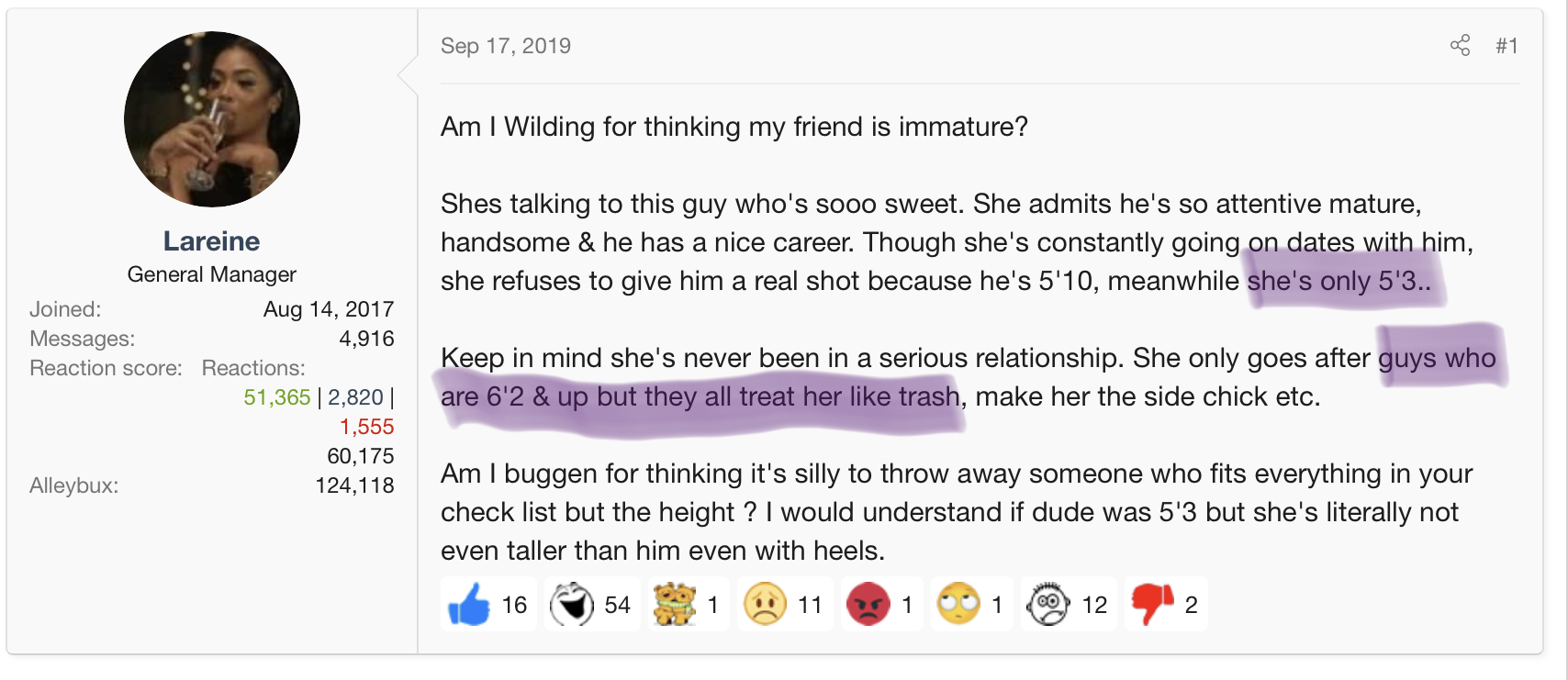This screenshot has height=680, width=1568.
Task: Click the red thumbs-down reaction icon
Action: [1151, 604]
